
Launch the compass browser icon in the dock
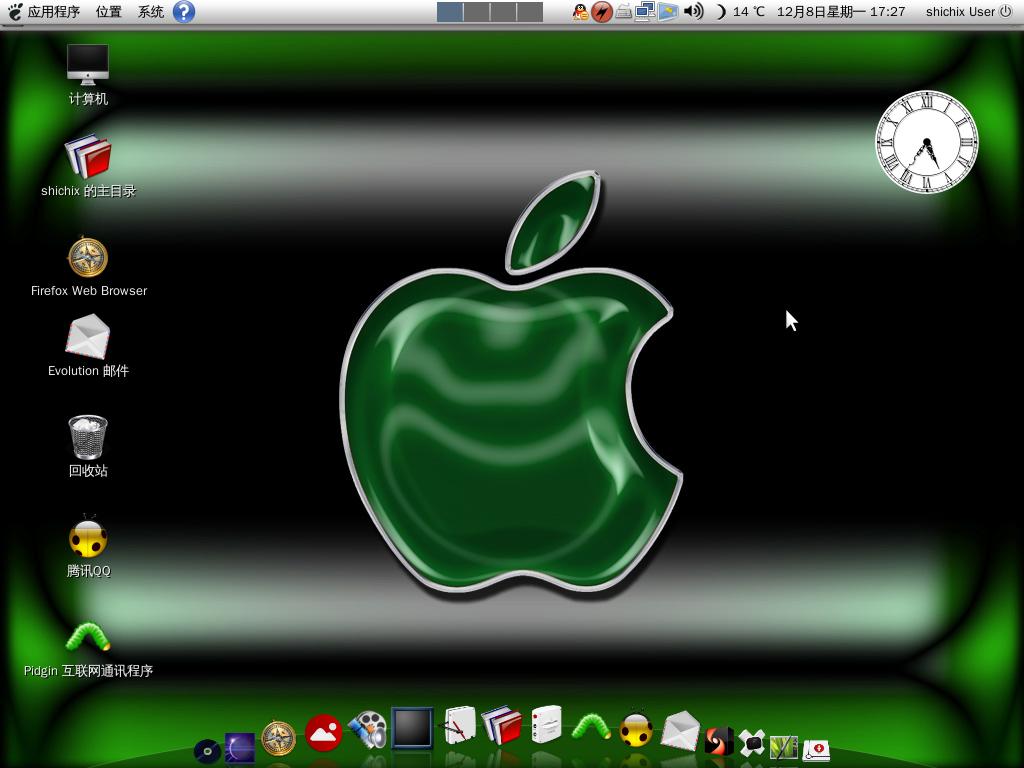pyautogui.click(x=278, y=738)
